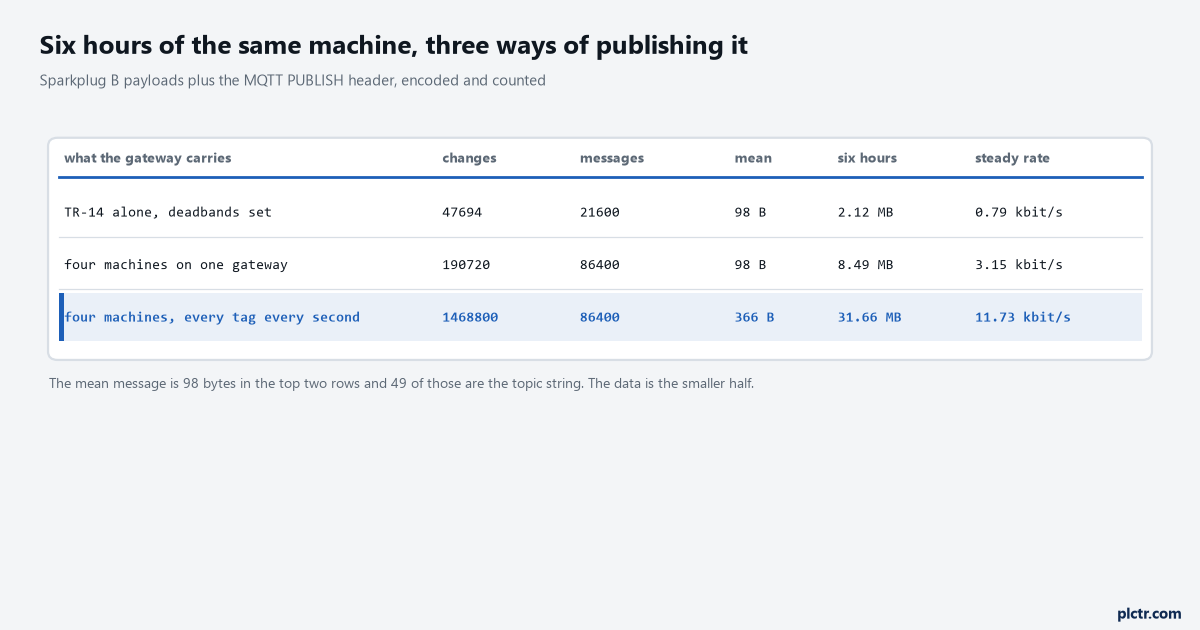Select the 'TR-14 alone, deadbands set' row label
Screen dimensions: 1200x630
coord(168,212)
